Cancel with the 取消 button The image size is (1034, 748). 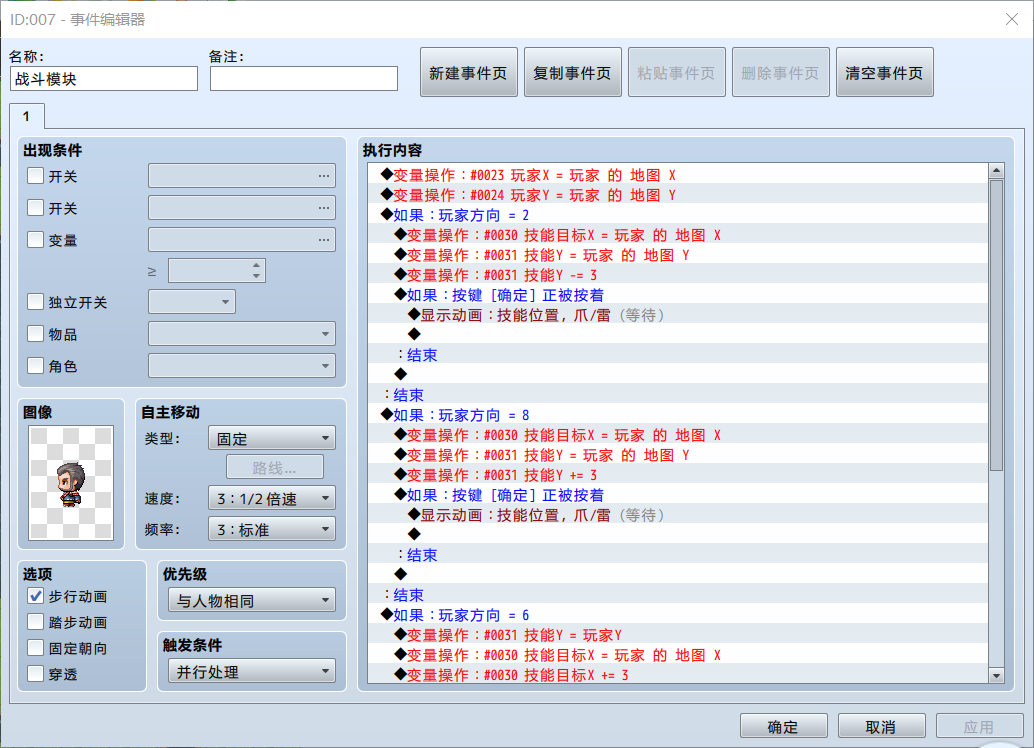[x=881, y=726]
